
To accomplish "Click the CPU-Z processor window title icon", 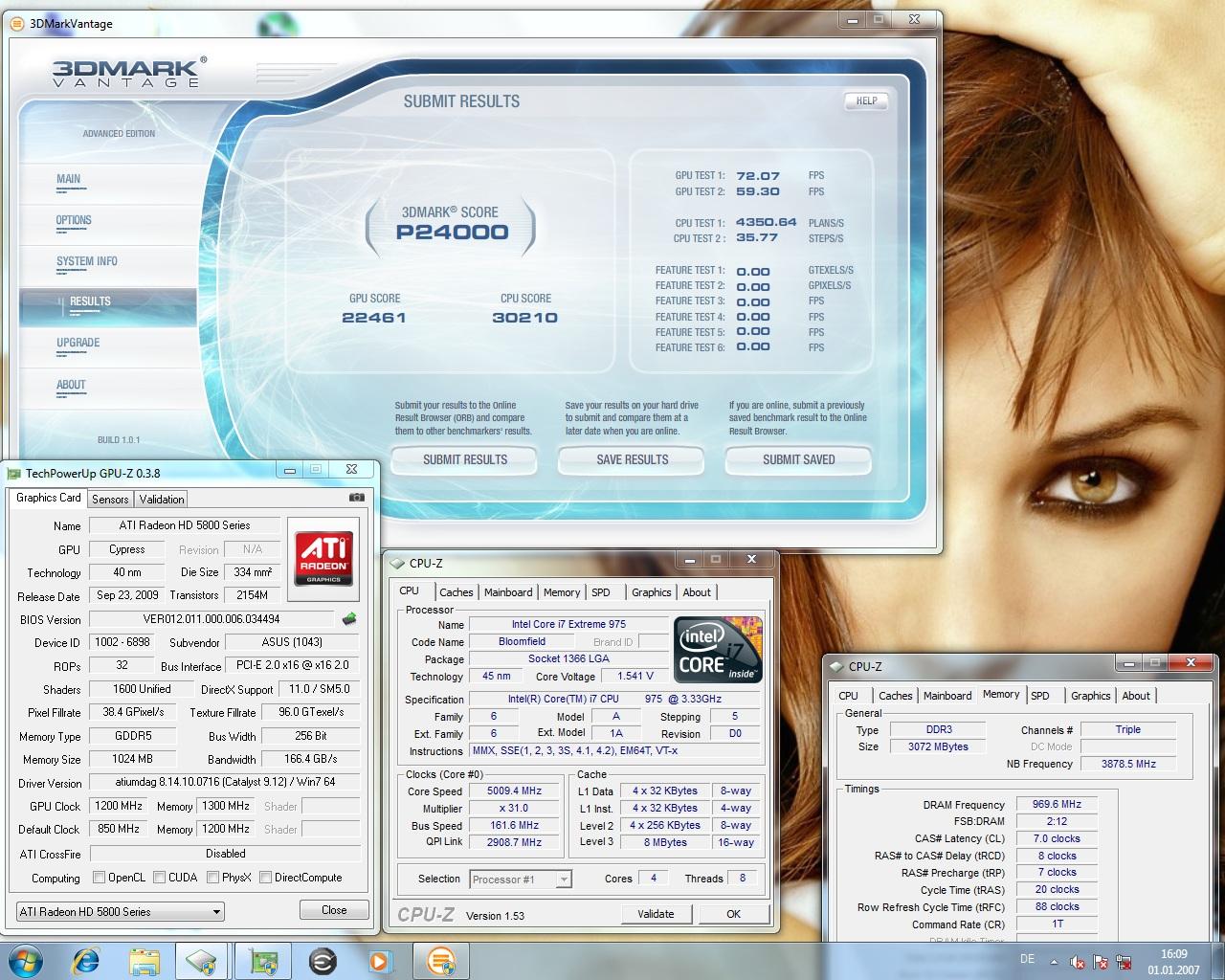I will coord(398,564).
